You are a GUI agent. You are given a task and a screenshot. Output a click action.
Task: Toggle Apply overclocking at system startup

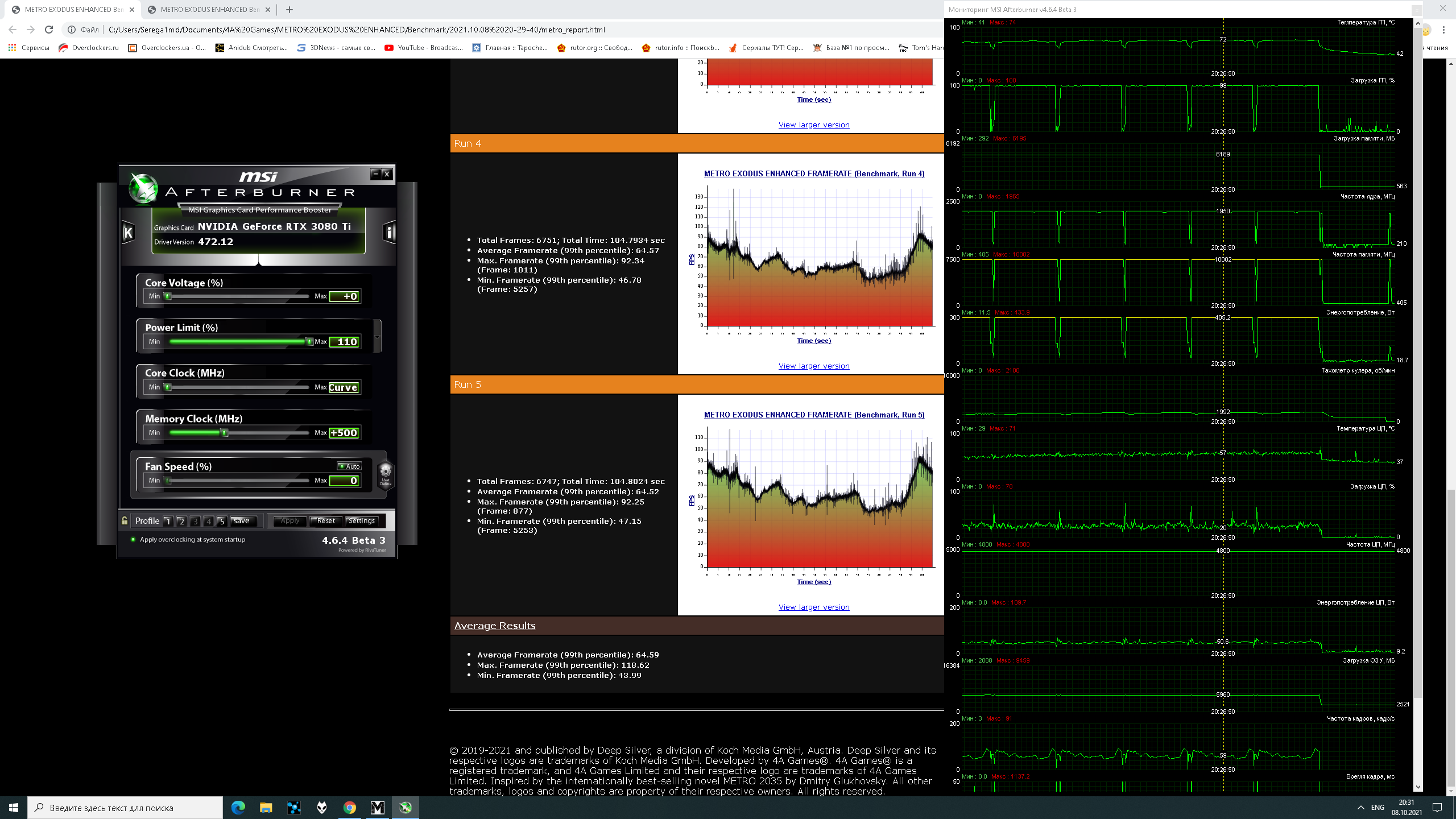click(133, 539)
